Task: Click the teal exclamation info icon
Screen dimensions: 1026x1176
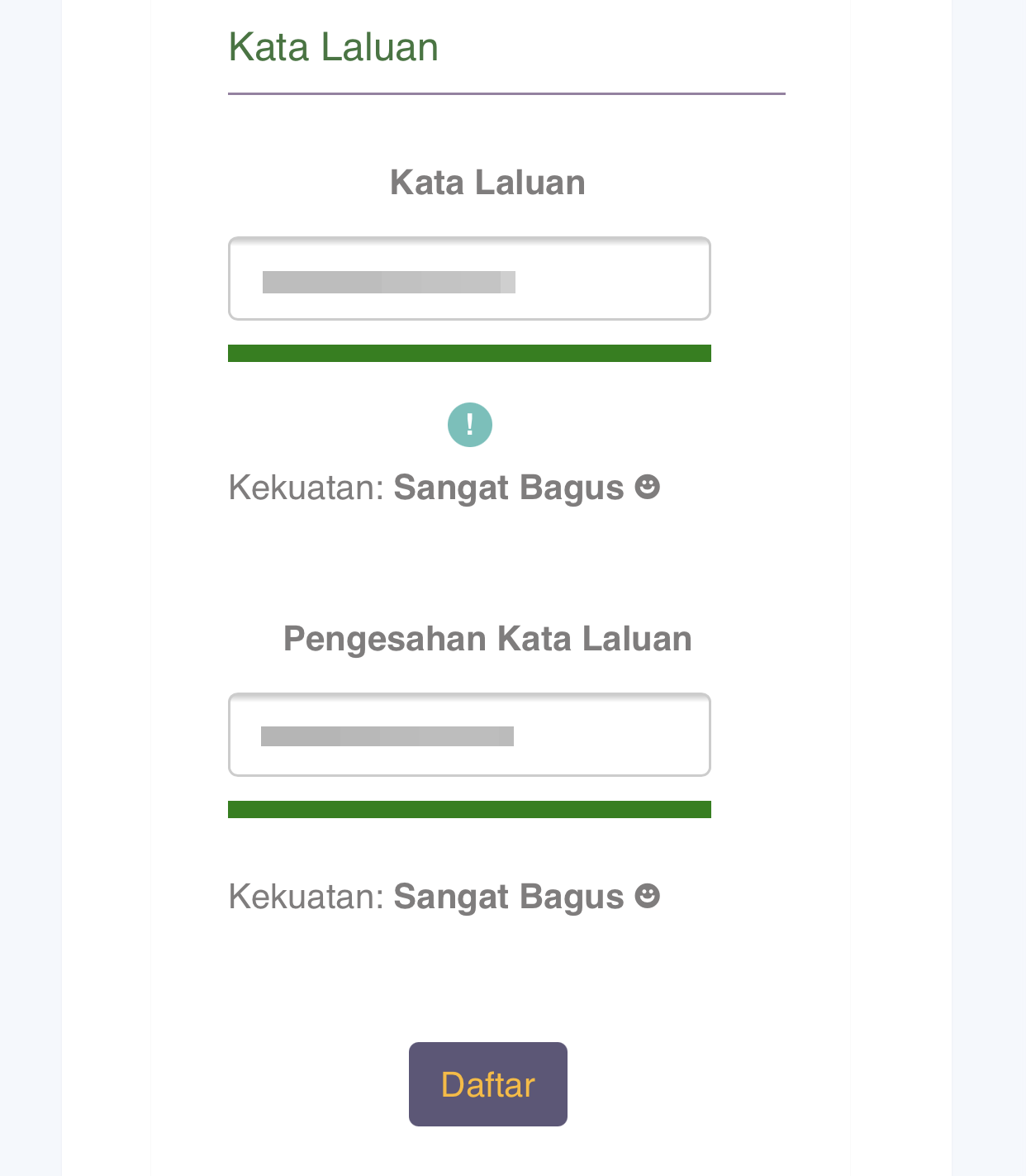Action: (x=470, y=425)
